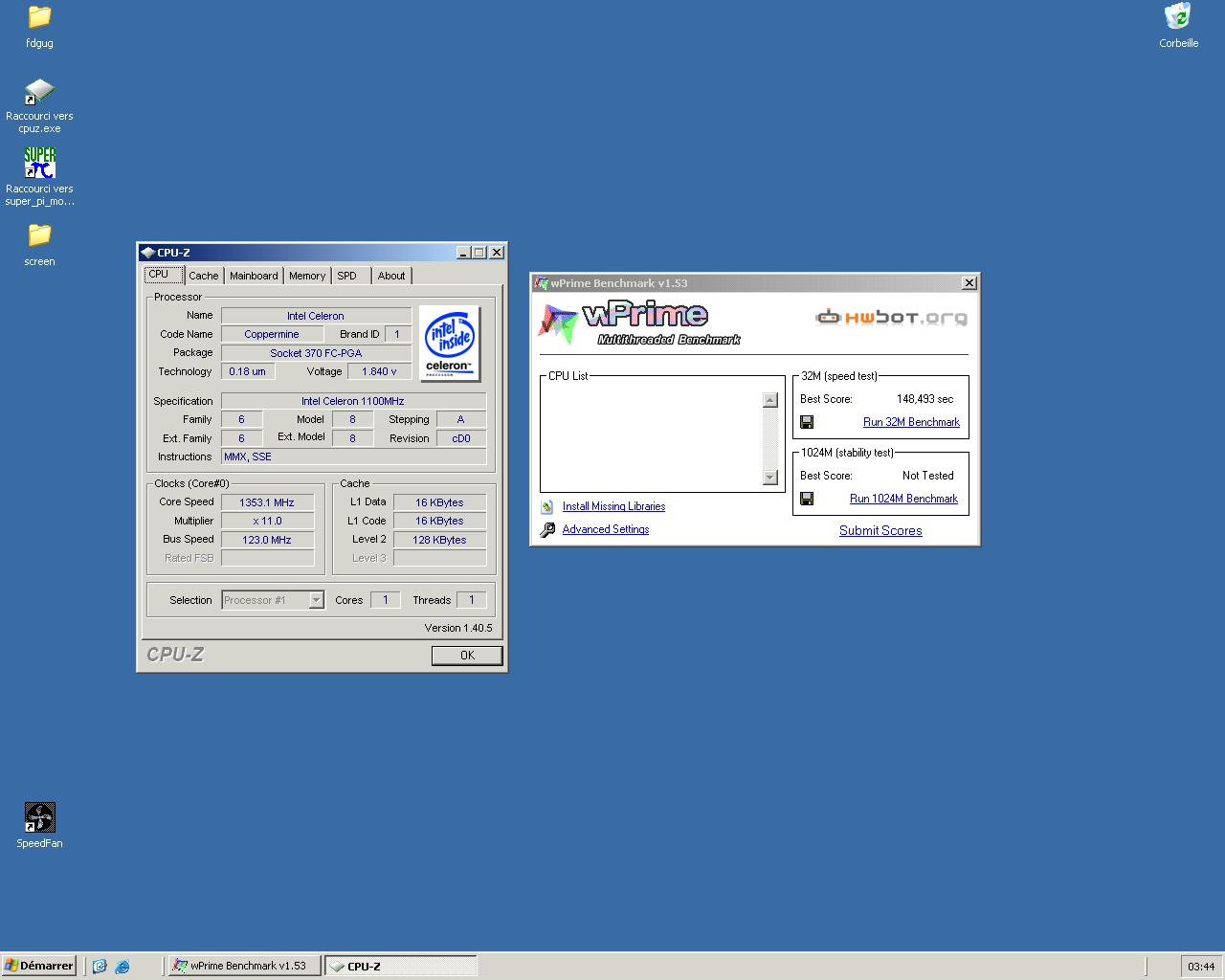Click the Not Tested score under 1024M
This screenshot has height=980, width=1225.
pos(927,476)
